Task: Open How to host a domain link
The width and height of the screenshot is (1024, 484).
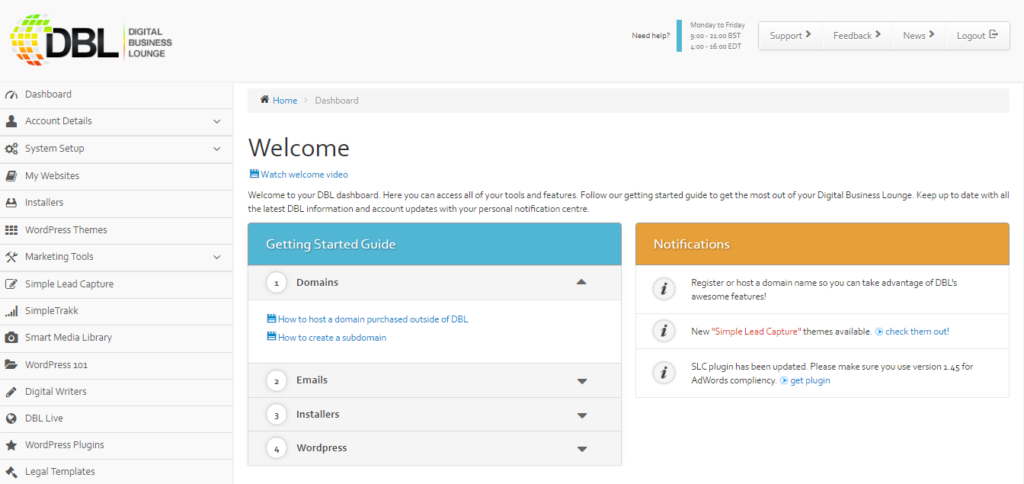Action: [x=373, y=319]
